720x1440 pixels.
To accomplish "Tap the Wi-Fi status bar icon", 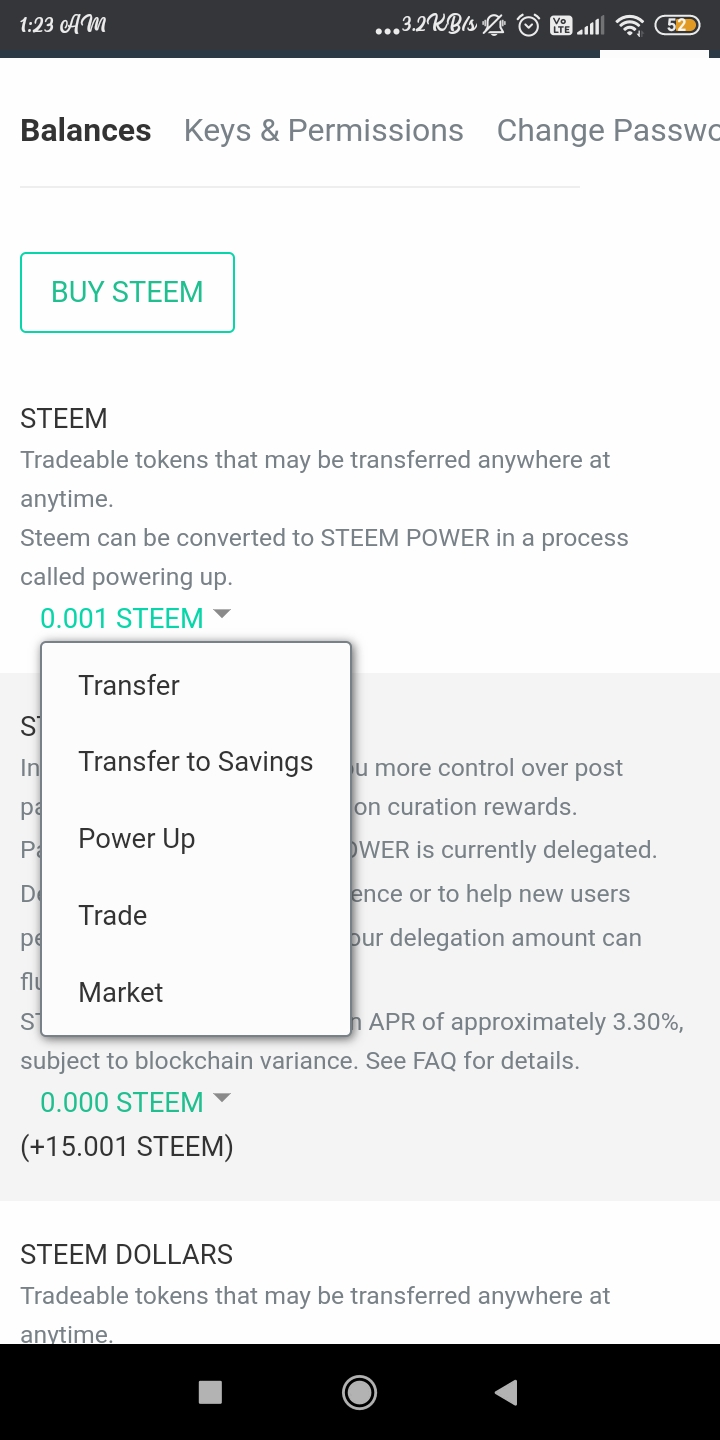I will (629, 26).
